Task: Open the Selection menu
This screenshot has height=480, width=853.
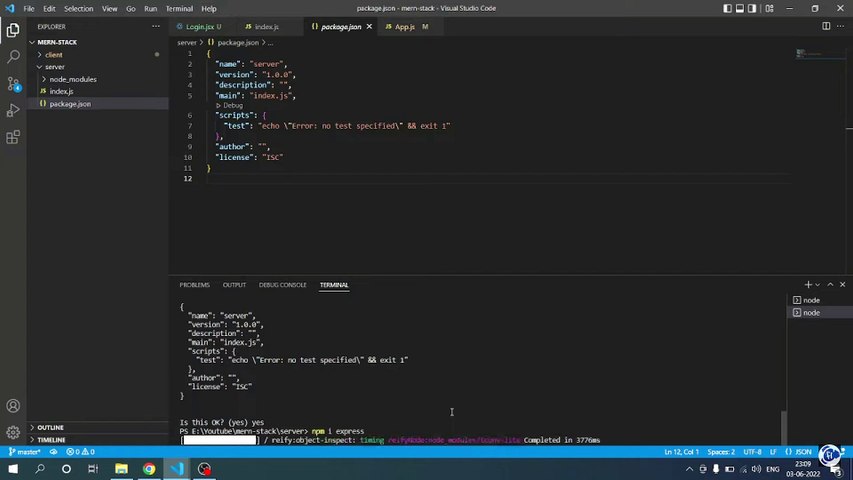Action: (78, 9)
